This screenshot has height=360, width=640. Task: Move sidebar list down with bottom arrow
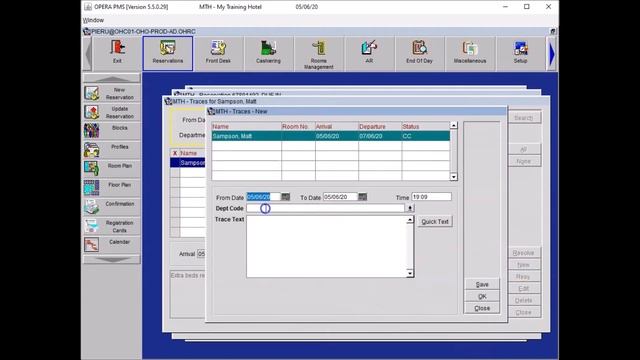pos(112,260)
